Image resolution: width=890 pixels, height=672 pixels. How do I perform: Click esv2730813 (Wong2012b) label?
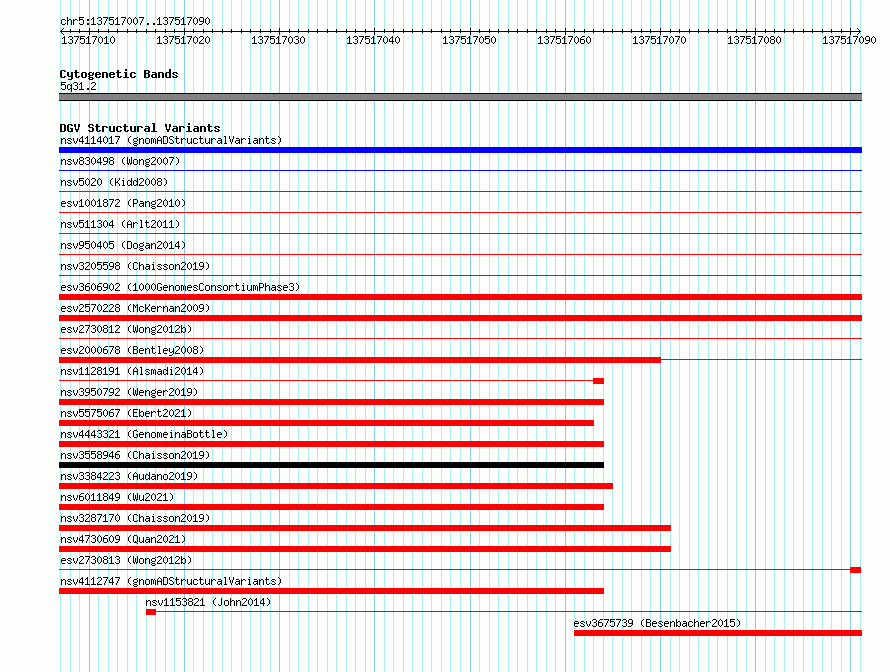[x=126, y=560]
